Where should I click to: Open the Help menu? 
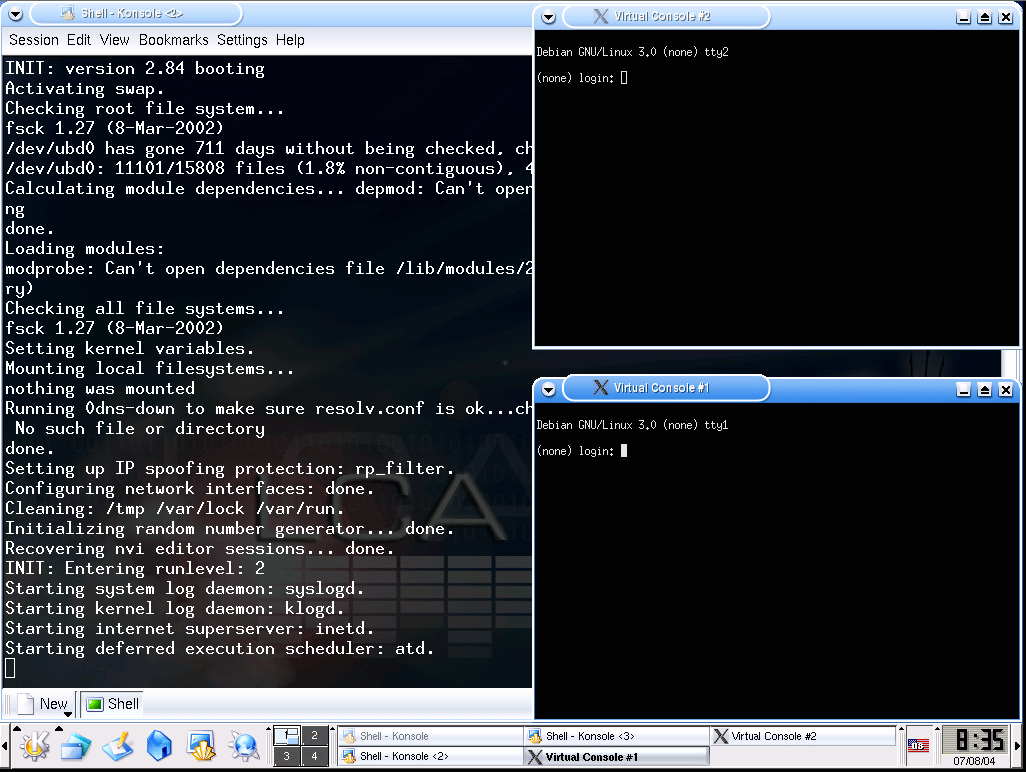[x=290, y=40]
